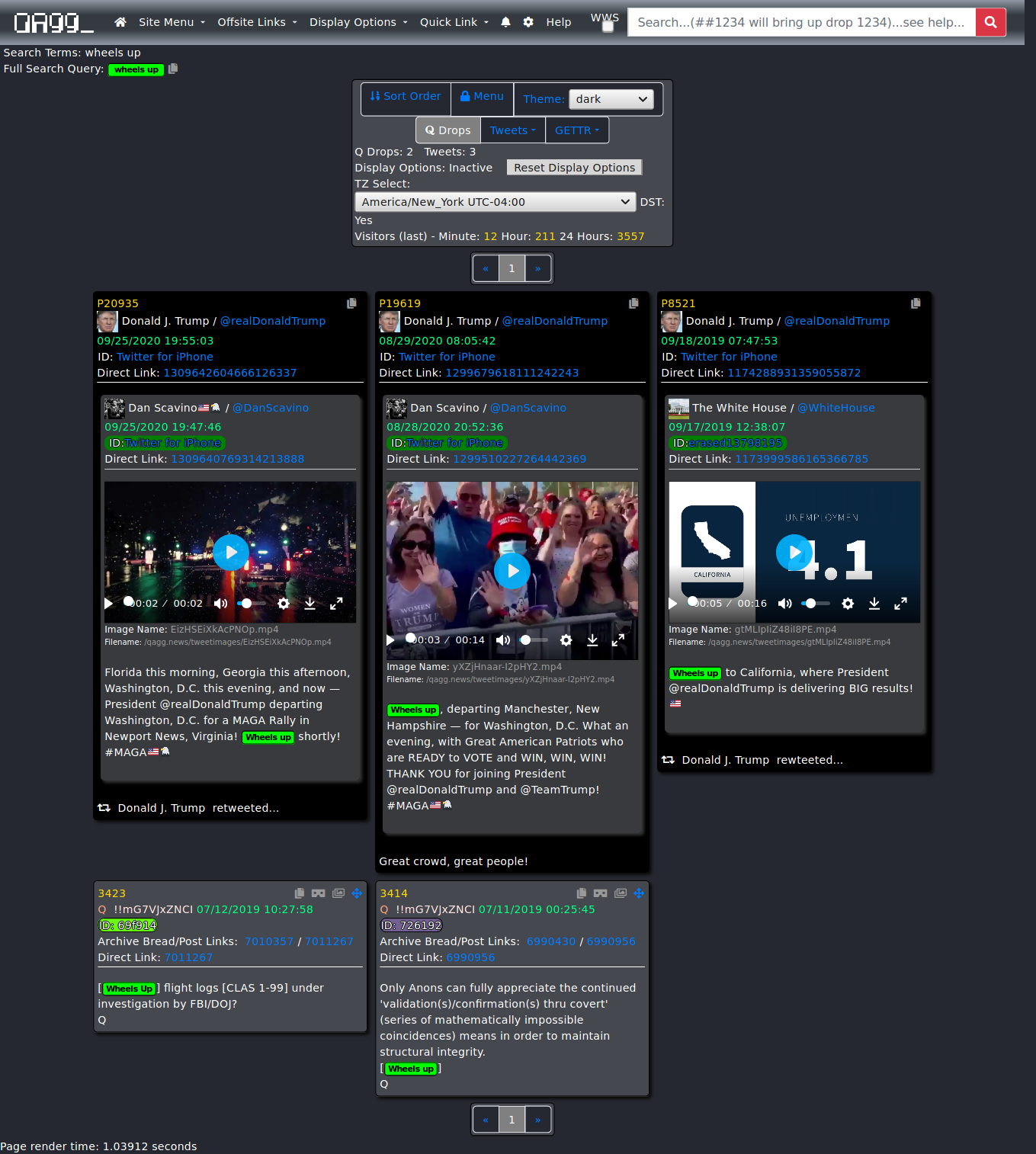The image size is (1036, 1154).
Task: Focus the search input field
Action: (801, 22)
